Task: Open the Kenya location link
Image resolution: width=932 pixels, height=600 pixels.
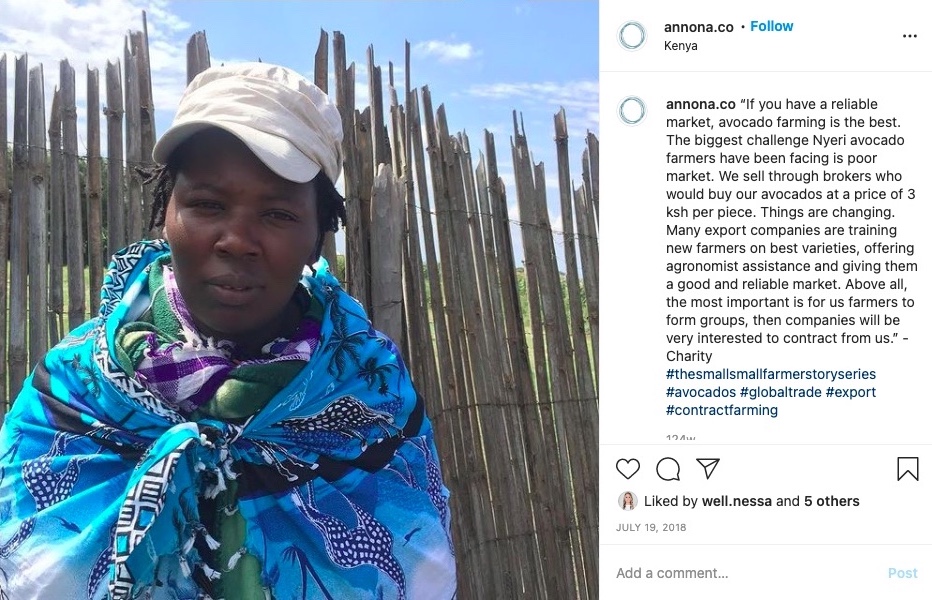Action: (681, 46)
